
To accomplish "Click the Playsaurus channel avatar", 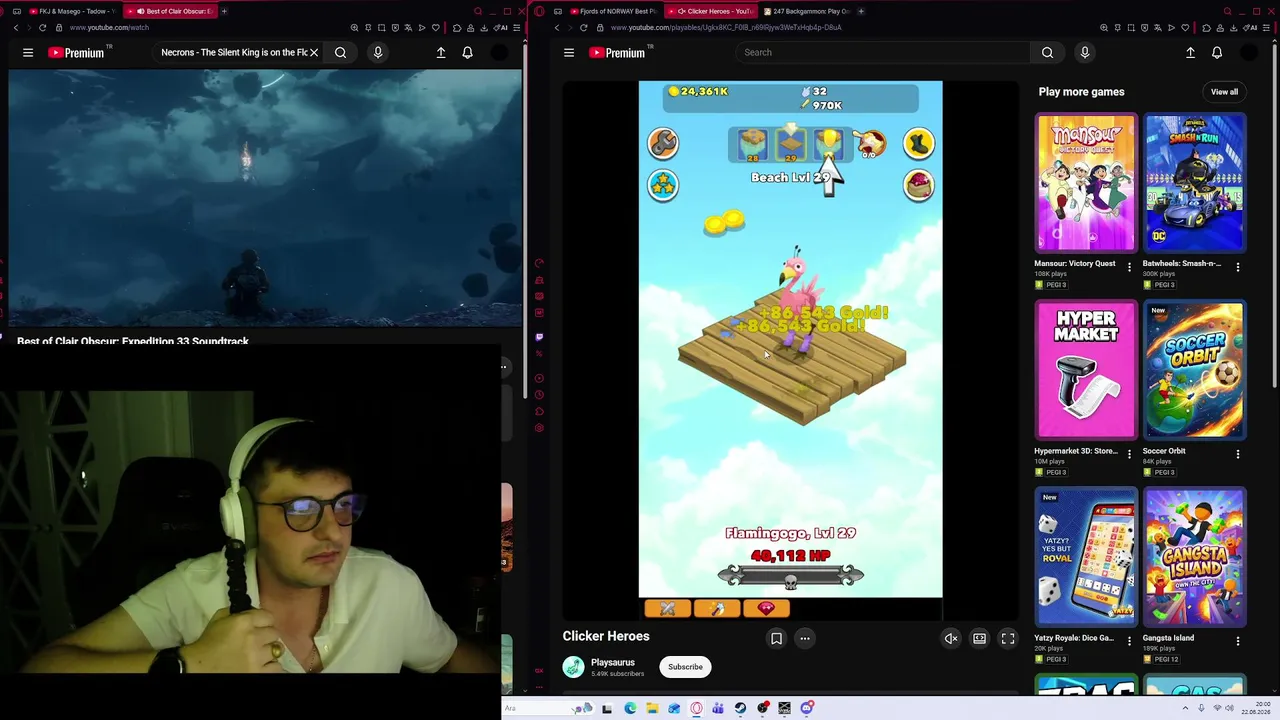I will click(573, 667).
